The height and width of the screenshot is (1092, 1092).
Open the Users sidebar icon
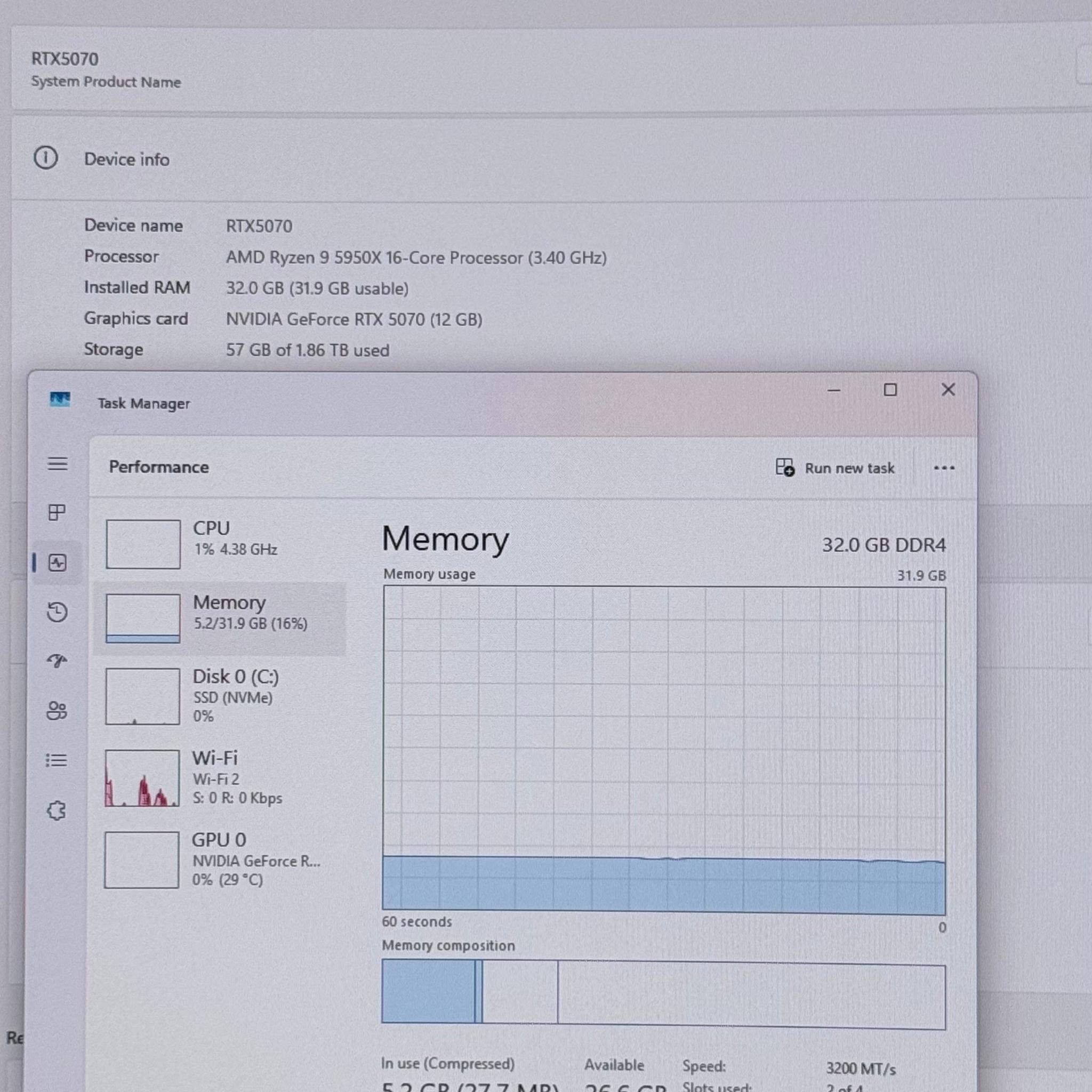point(57,710)
